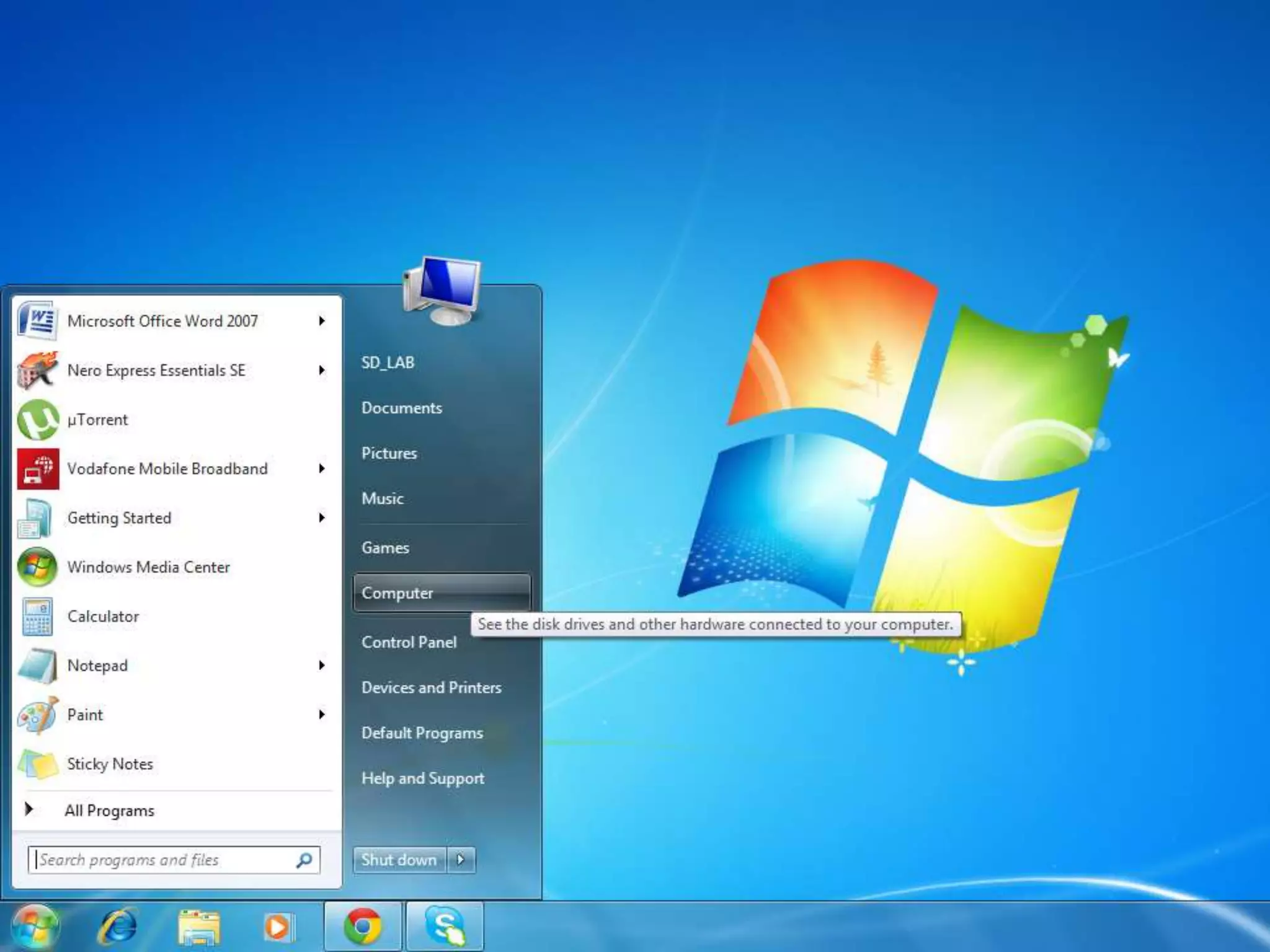Open Shut down options arrow
Image resolution: width=1270 pixels, height=952 pixels.
coord(461,860)
